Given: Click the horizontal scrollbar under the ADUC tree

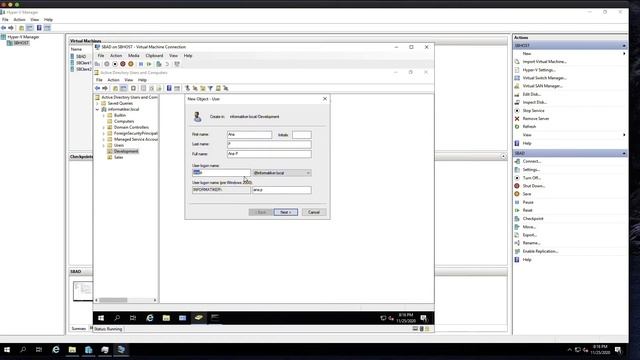Looking at the screenshot, I should click(x=126, y=300).
